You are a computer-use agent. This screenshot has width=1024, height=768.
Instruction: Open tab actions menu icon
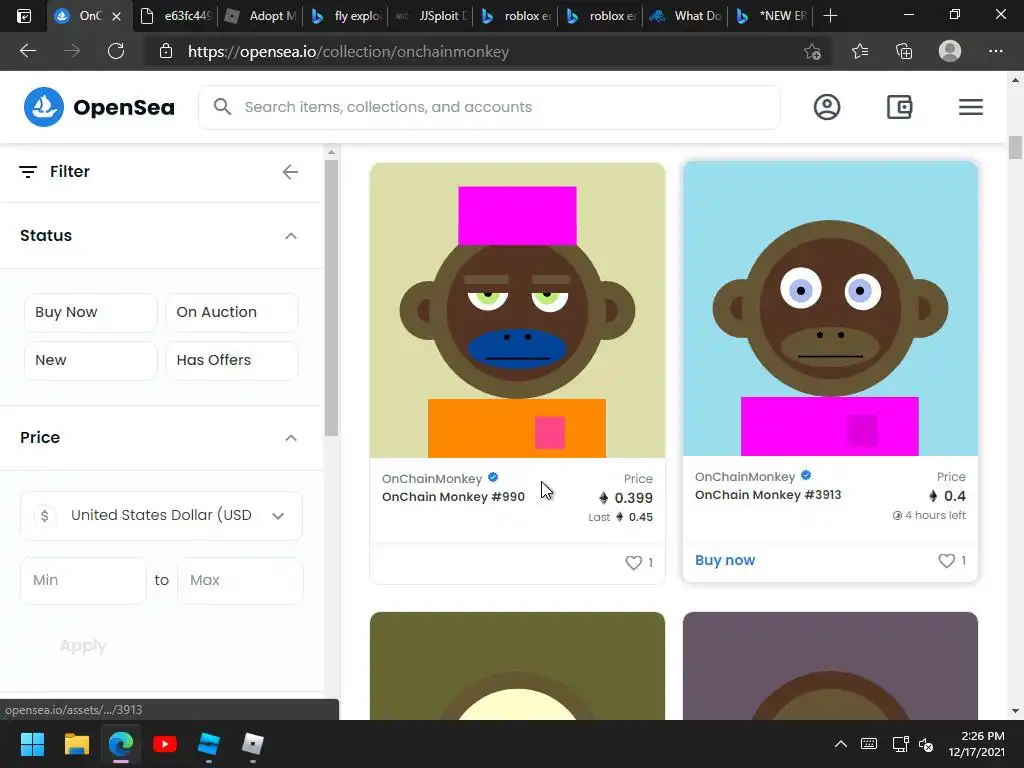pos(24,16)
